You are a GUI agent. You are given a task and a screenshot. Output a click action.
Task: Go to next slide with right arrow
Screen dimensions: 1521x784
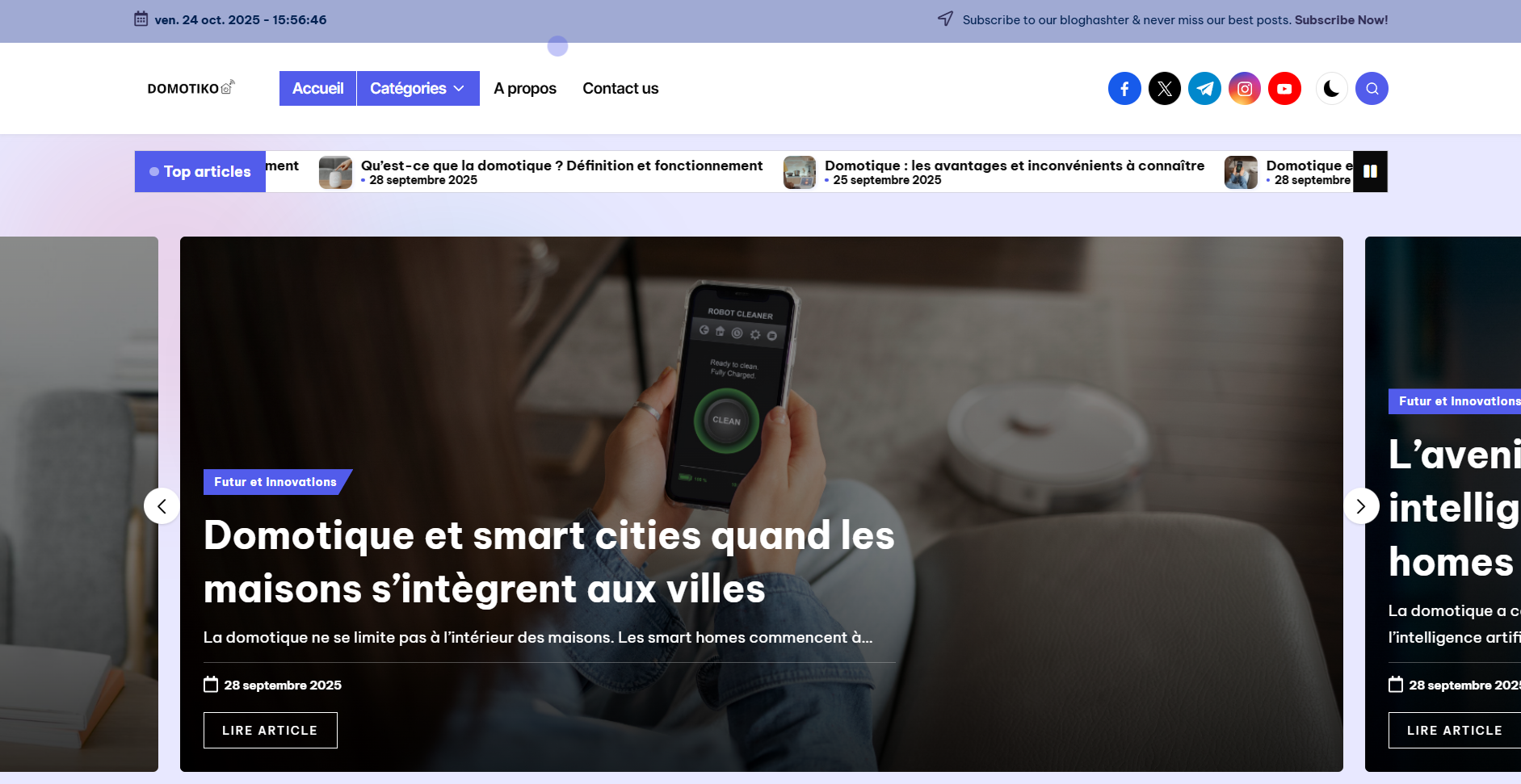(1361, 506)
